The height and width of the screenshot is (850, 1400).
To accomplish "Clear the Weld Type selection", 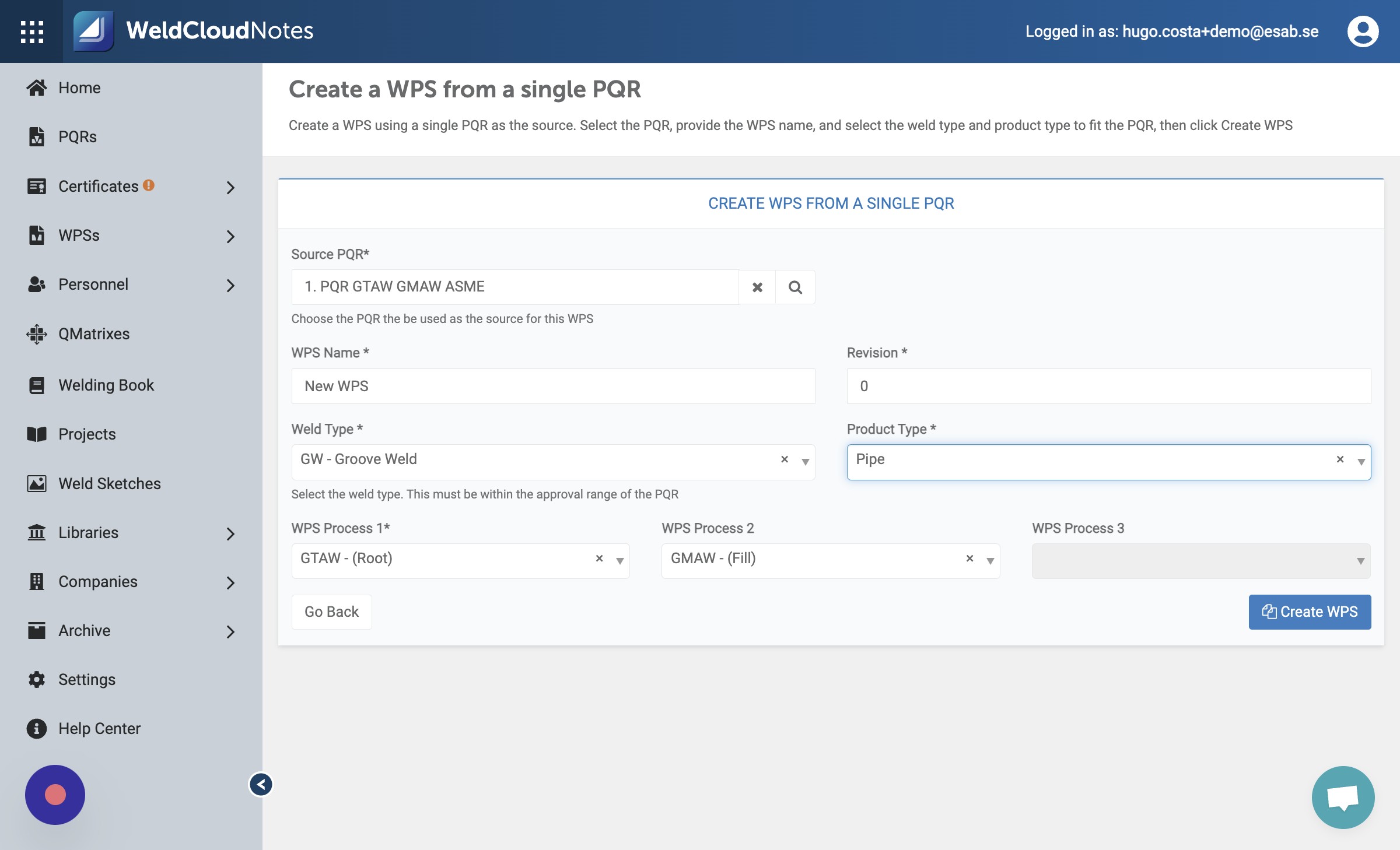I will point(785,459).
